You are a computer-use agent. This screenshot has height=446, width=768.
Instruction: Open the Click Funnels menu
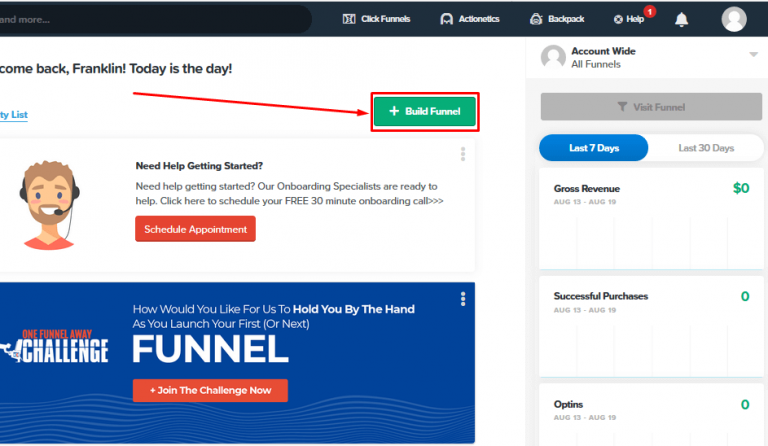pos(376,19)
